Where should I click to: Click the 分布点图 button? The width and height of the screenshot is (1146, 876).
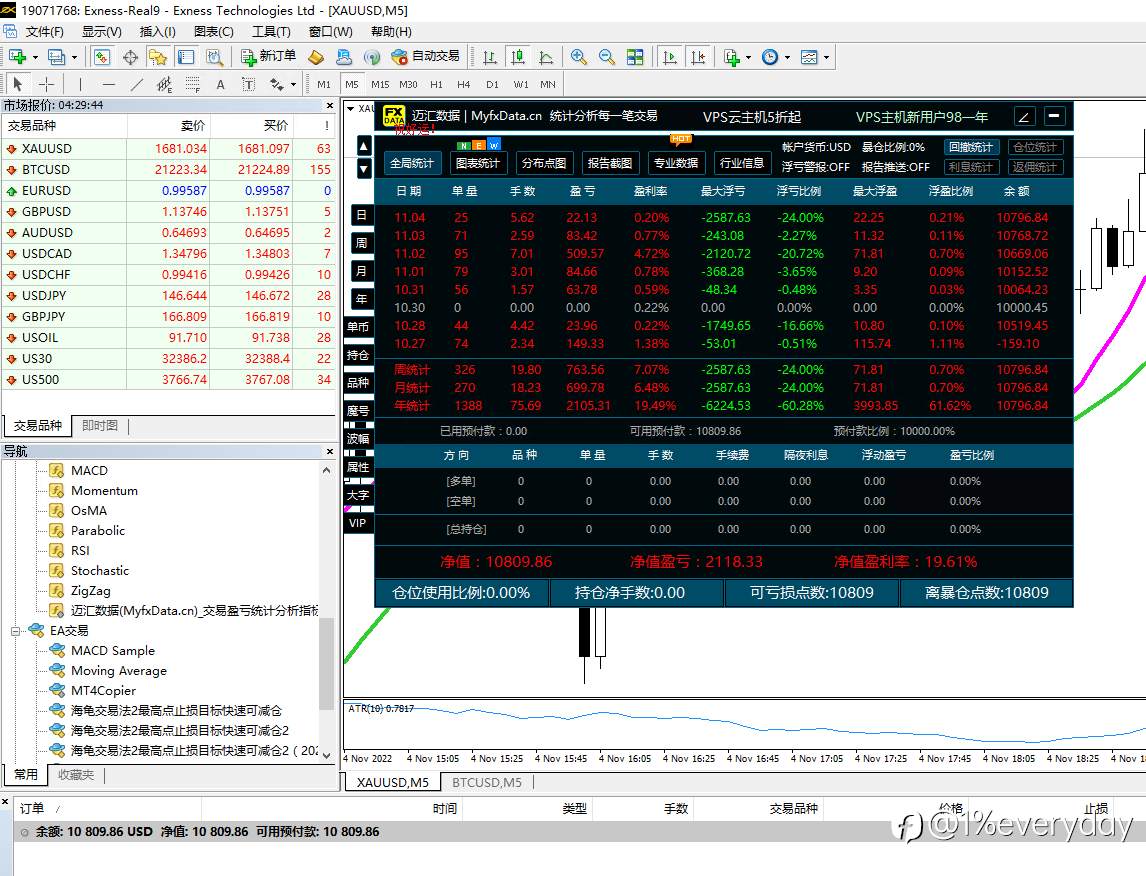pos(544,163)
